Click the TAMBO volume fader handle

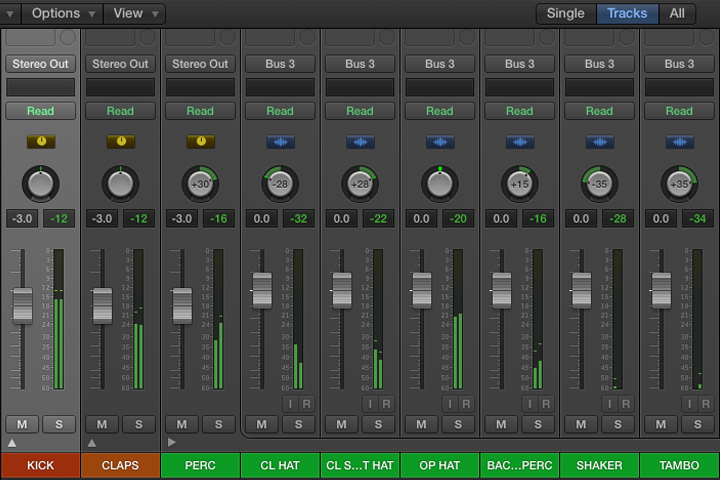(662, 290)
